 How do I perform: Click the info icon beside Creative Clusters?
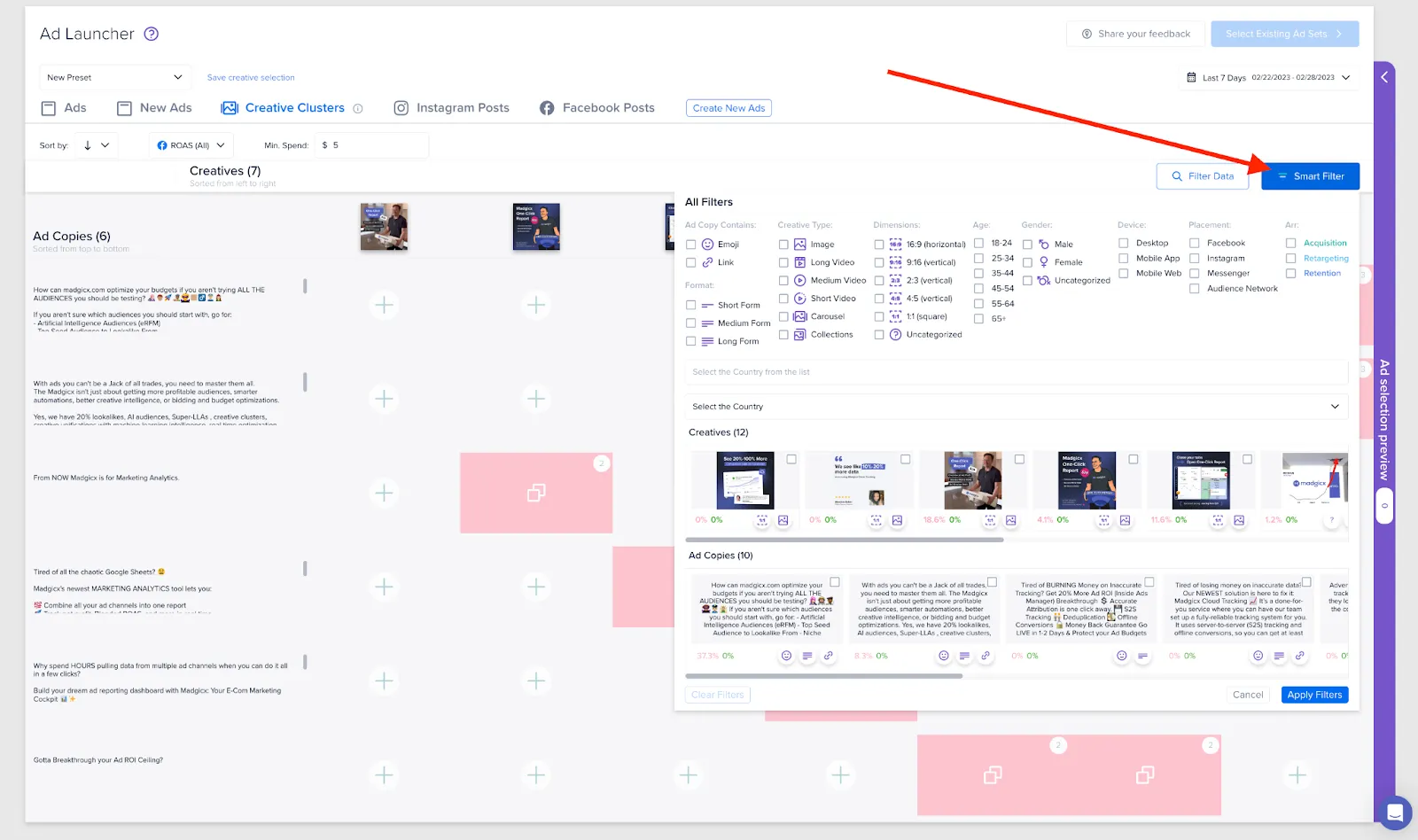[358, 108]
